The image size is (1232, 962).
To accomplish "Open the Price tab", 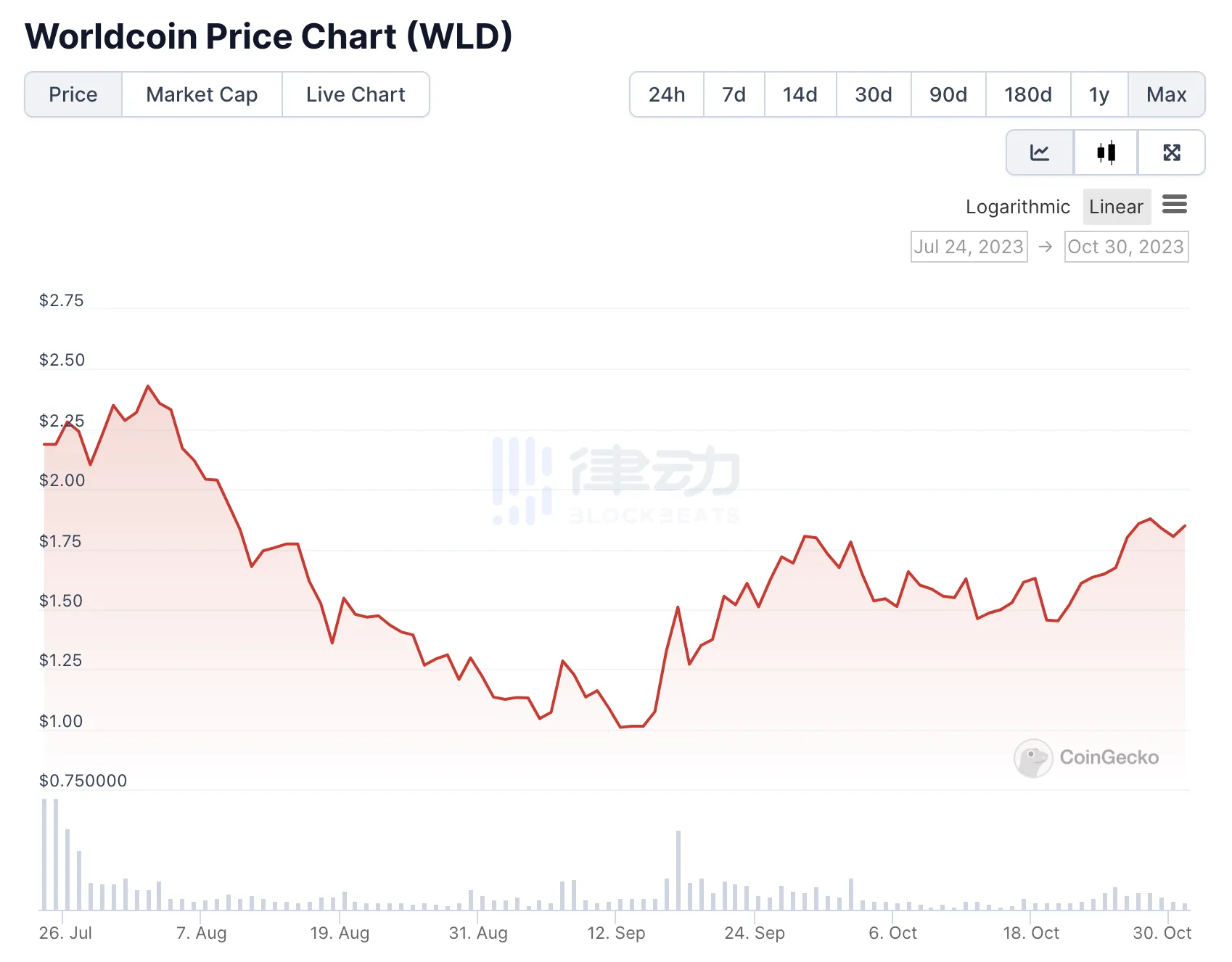I will [73, 94].
